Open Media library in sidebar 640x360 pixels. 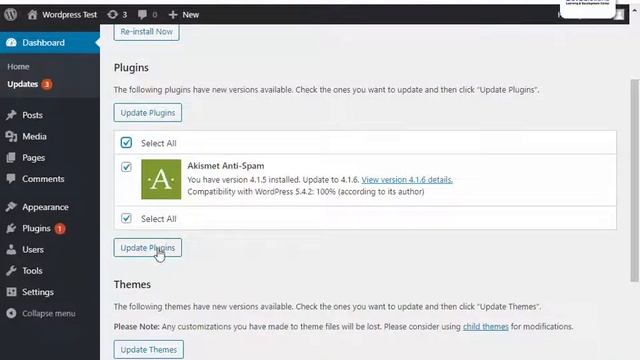coord(34,136)
